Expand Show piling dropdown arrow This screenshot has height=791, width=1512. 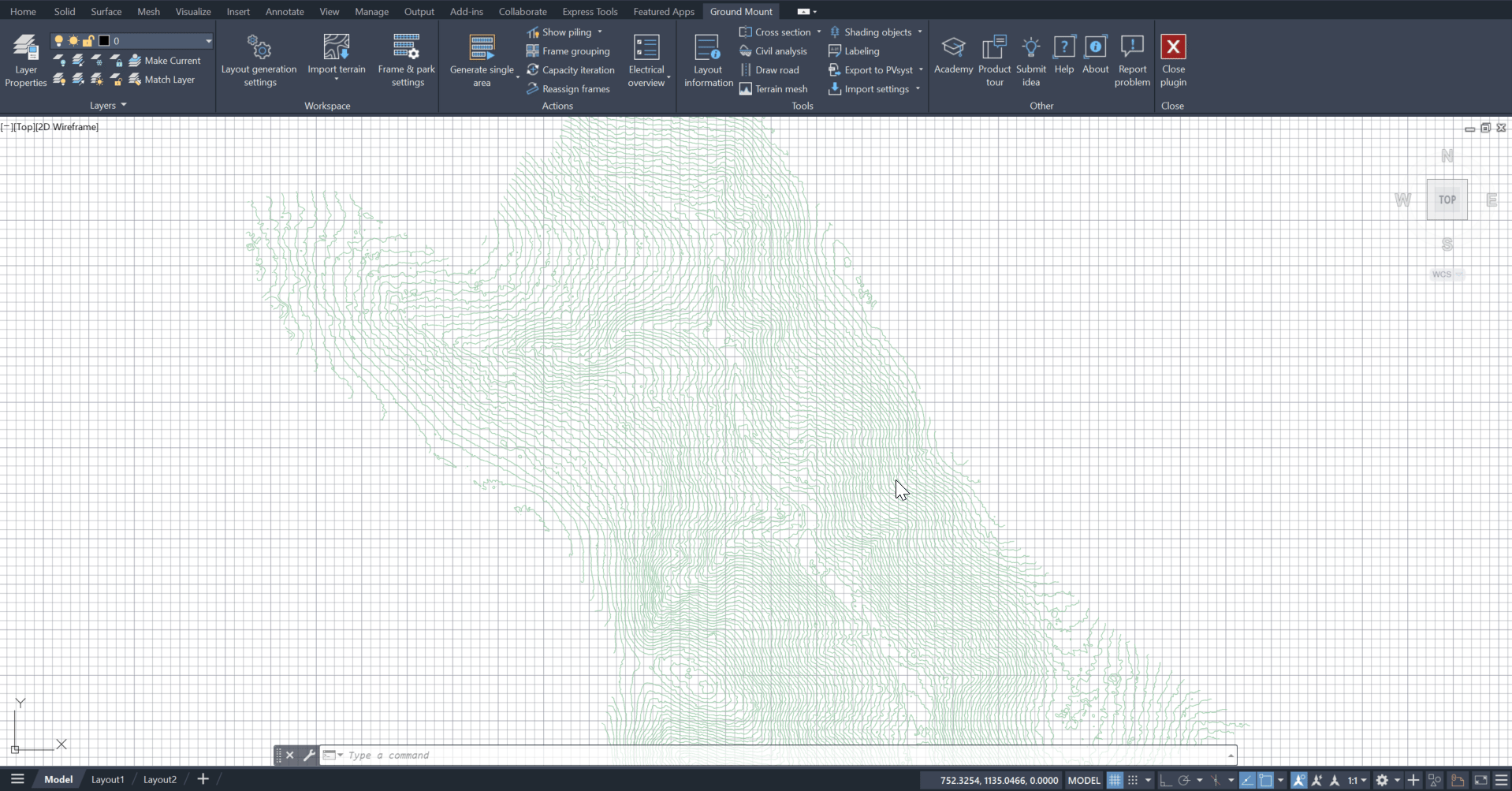(x=600, y=32)
